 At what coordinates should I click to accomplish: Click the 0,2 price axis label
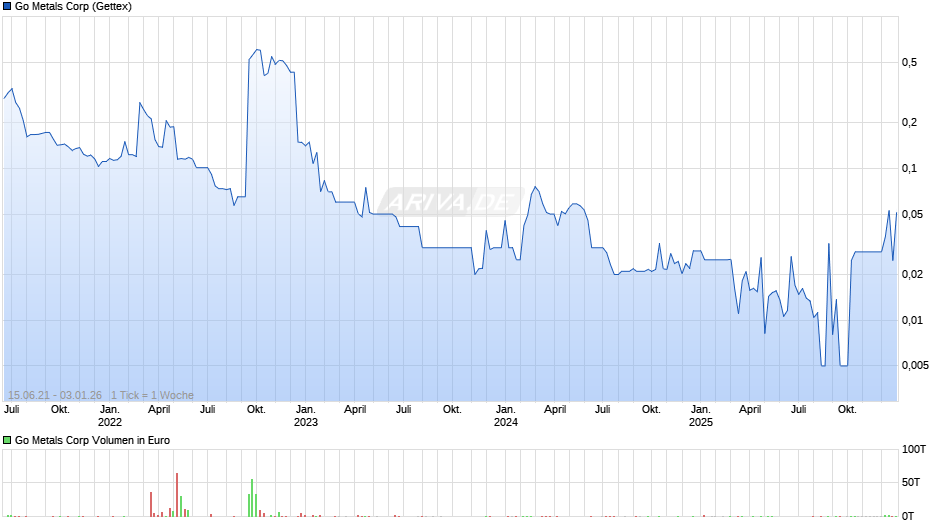909,122
